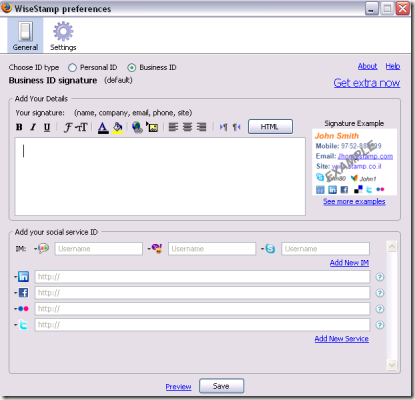Open the Twitter service dropdown arrow
The image size is (415, 400).
coord(15,325)
